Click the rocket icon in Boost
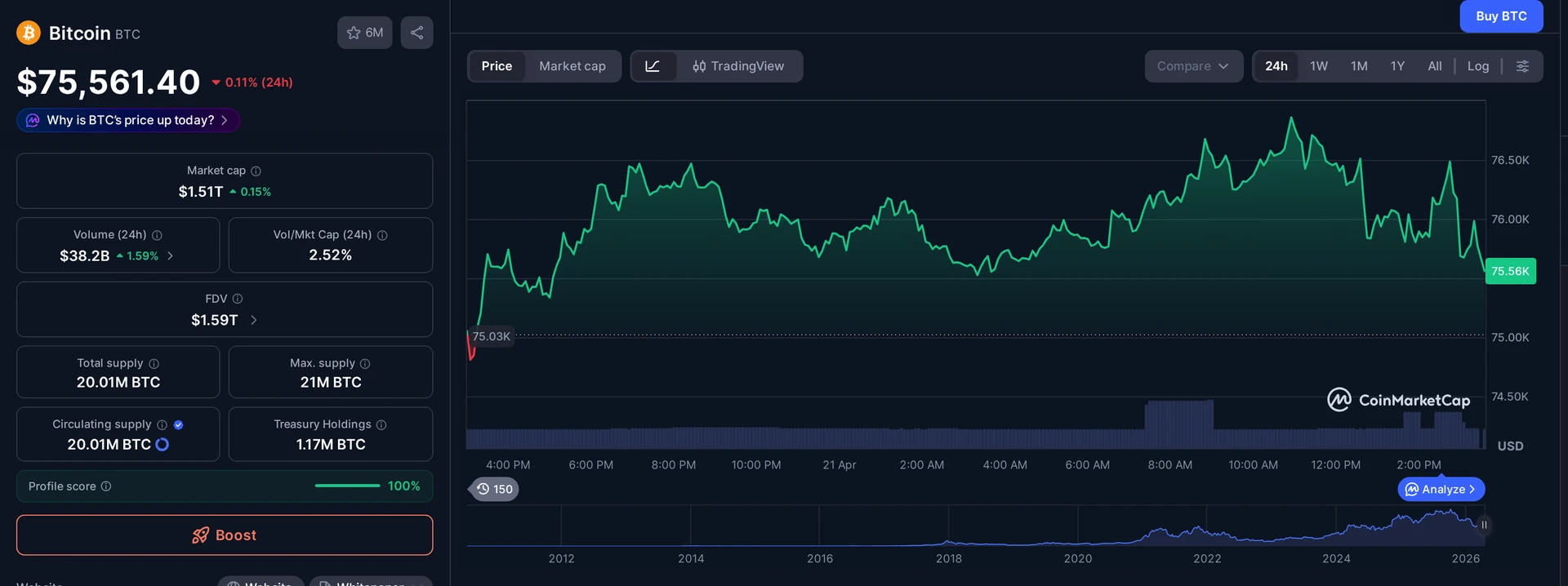The width and height of the screenshot is (1568, 586). 200,535
